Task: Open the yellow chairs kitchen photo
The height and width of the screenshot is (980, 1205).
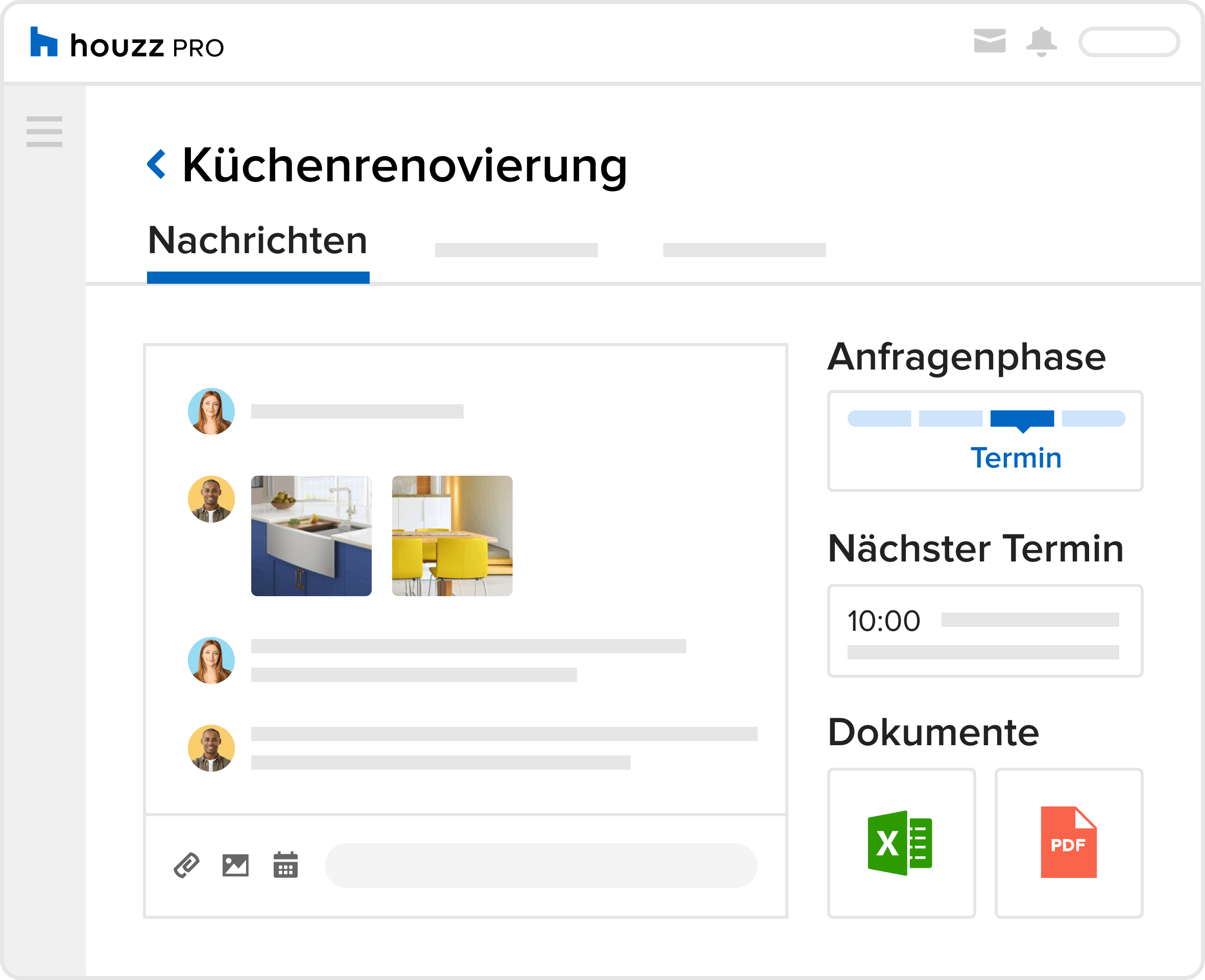Action: (452, 536)
